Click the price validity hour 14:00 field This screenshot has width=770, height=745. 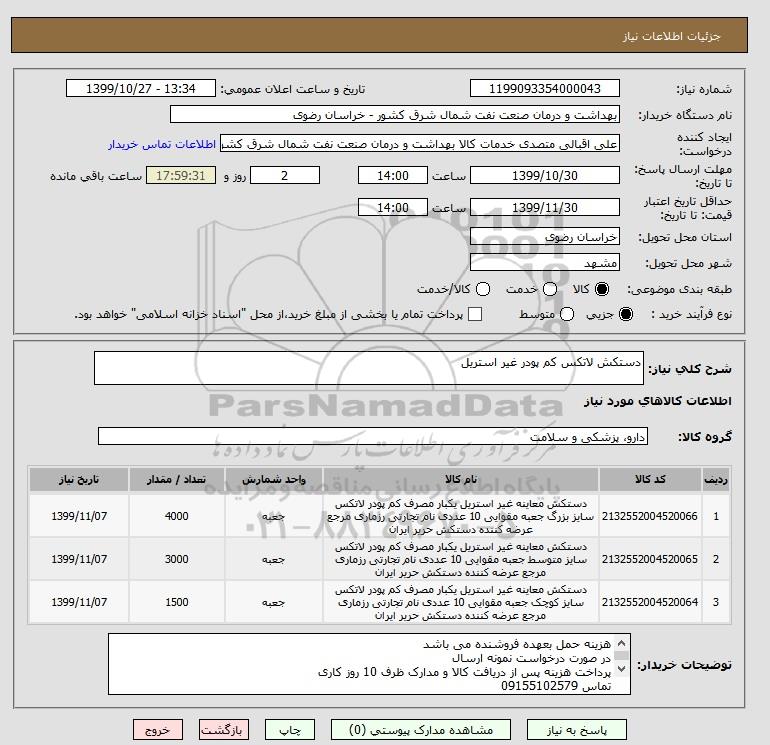393,207
